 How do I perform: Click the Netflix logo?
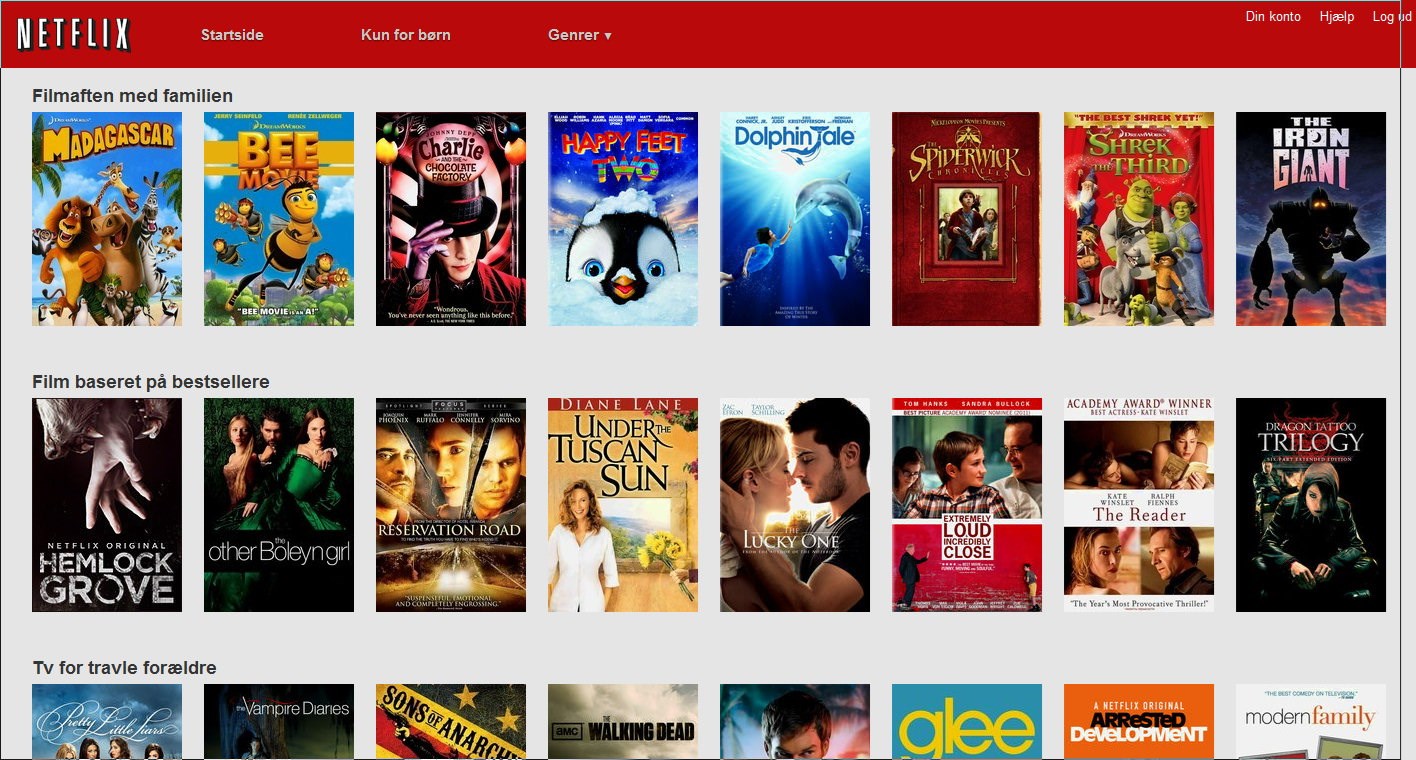pyautogui.click(x=74, y=35)
